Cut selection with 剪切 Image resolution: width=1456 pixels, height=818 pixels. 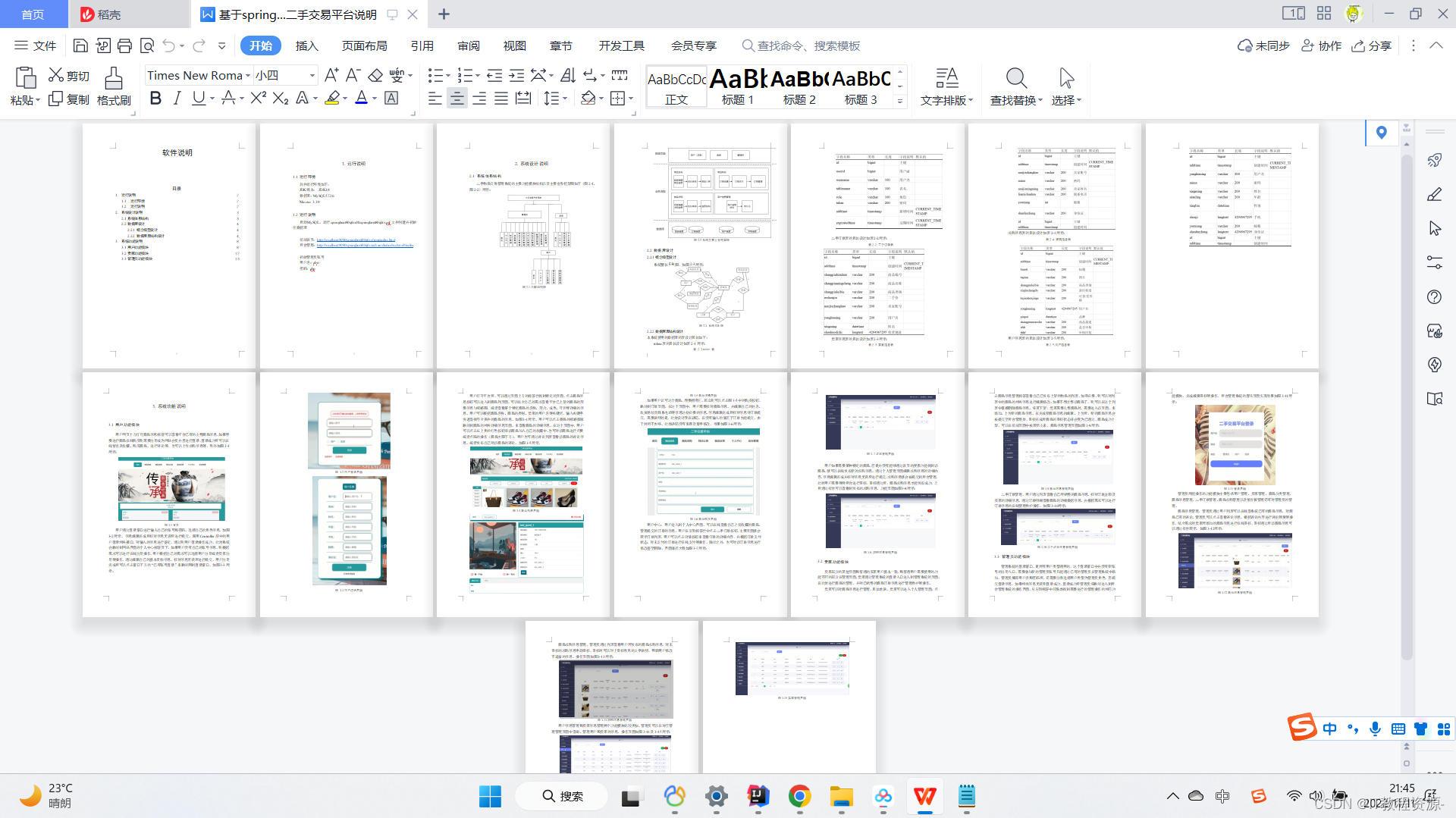[x=69, y=76]
